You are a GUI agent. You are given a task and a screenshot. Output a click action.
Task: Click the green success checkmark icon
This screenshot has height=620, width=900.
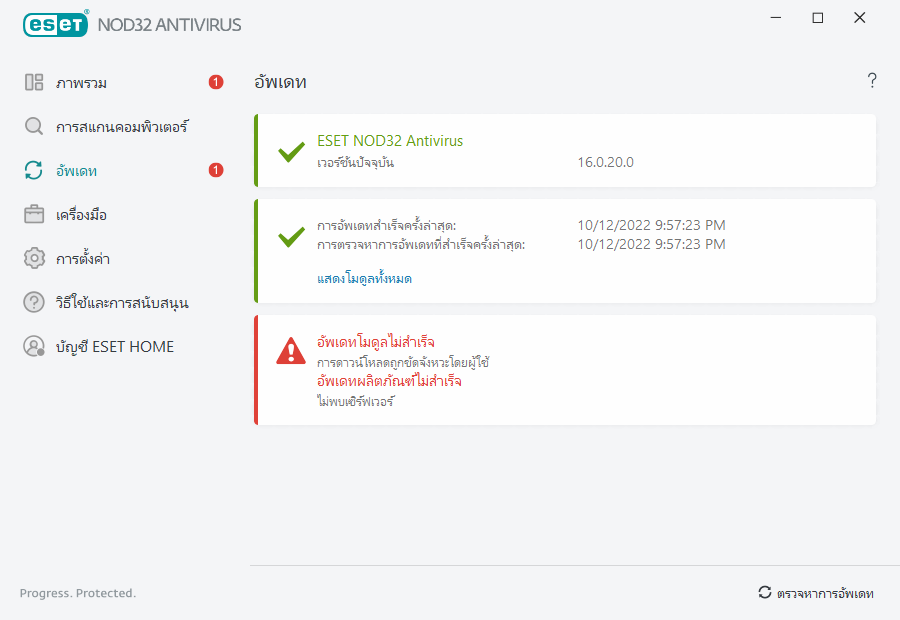pos(289,154)
